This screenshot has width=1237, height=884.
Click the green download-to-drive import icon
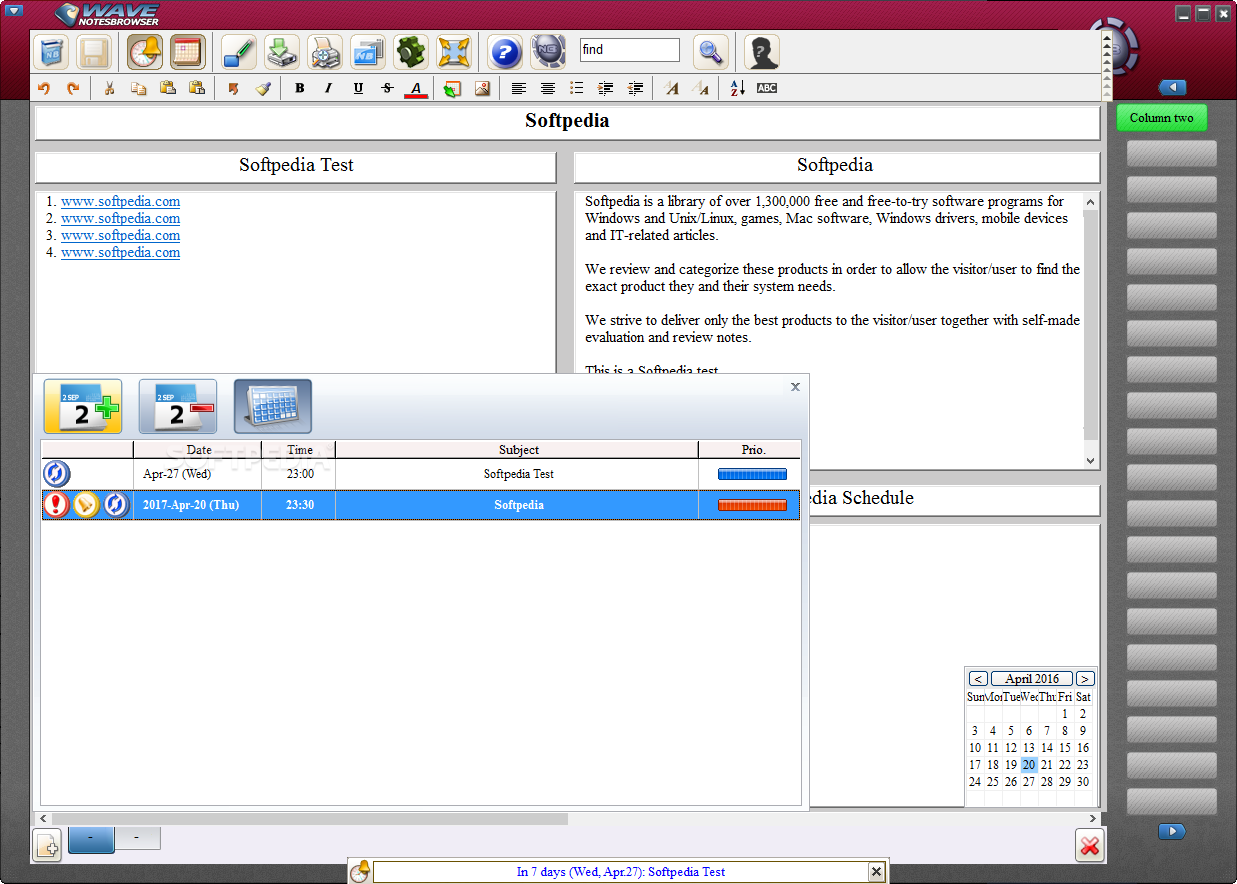(282, 52)
